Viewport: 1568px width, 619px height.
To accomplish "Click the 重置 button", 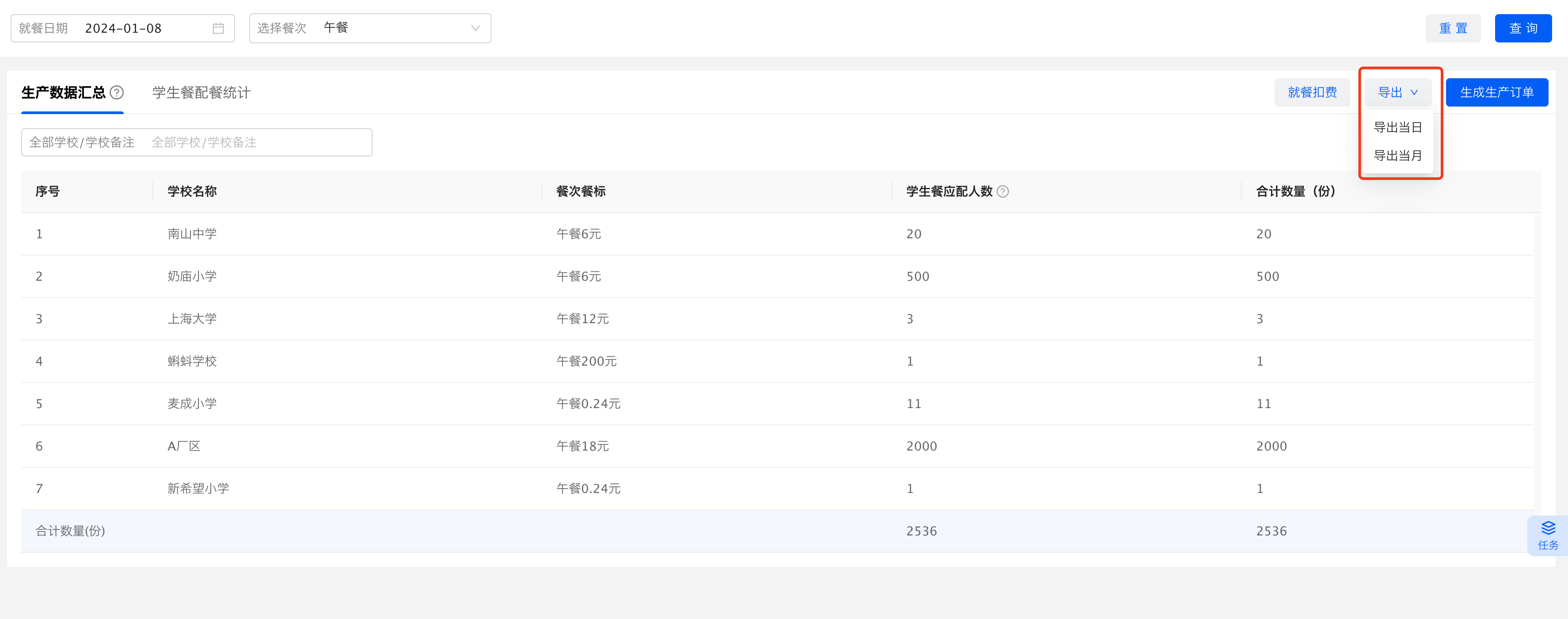I will (x=1453, y=29).
